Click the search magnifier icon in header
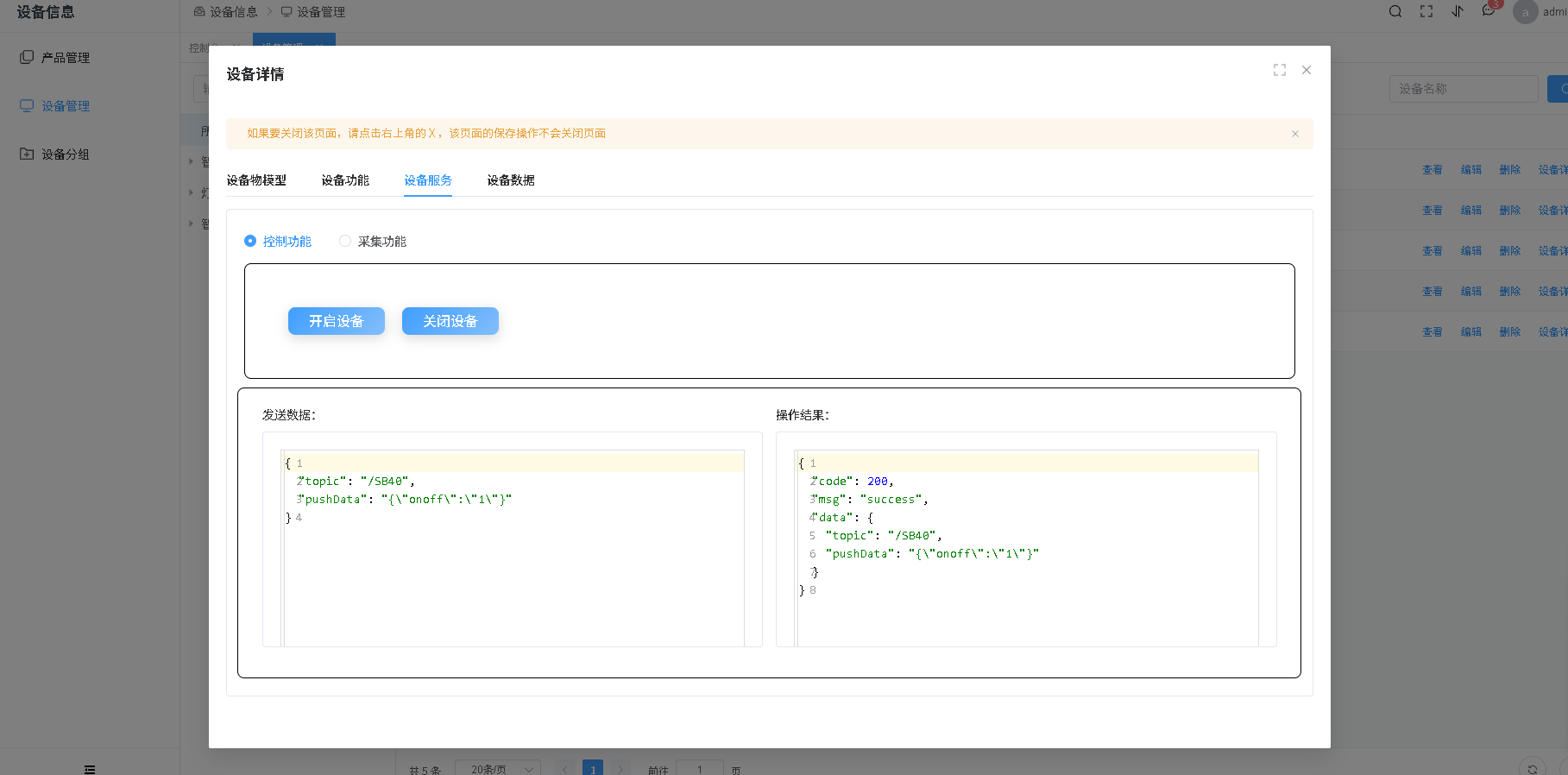Screen dimensions: 1568x775 1395,11
